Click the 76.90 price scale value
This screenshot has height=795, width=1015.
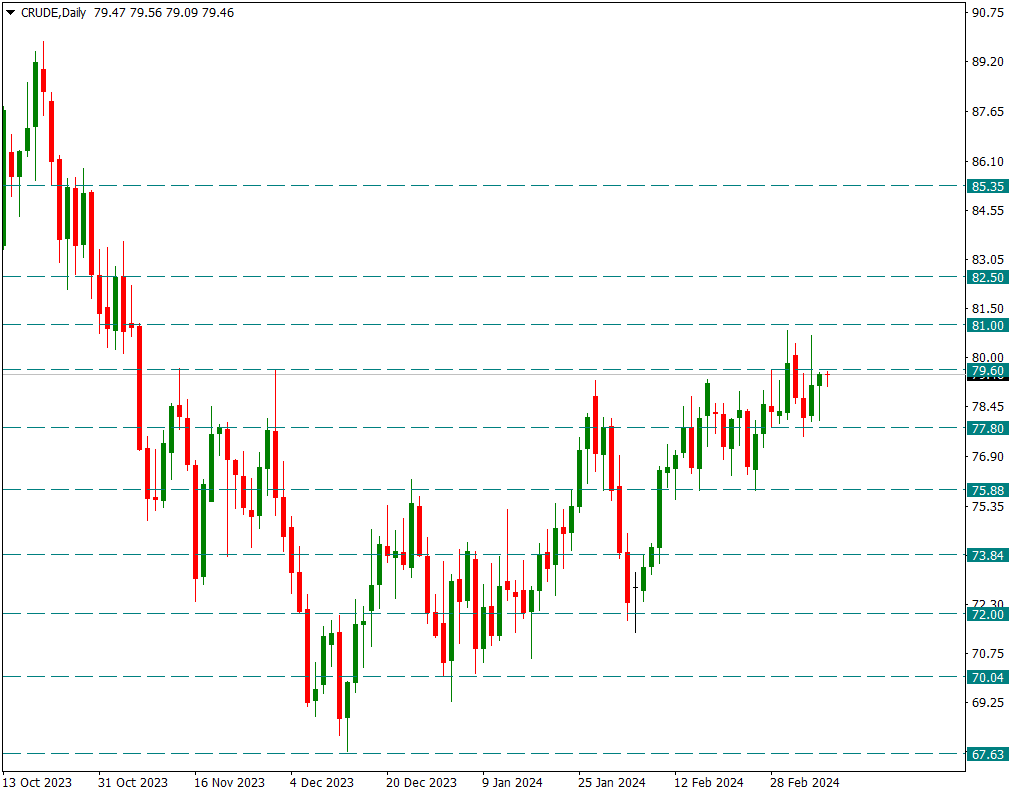(988, 456)
